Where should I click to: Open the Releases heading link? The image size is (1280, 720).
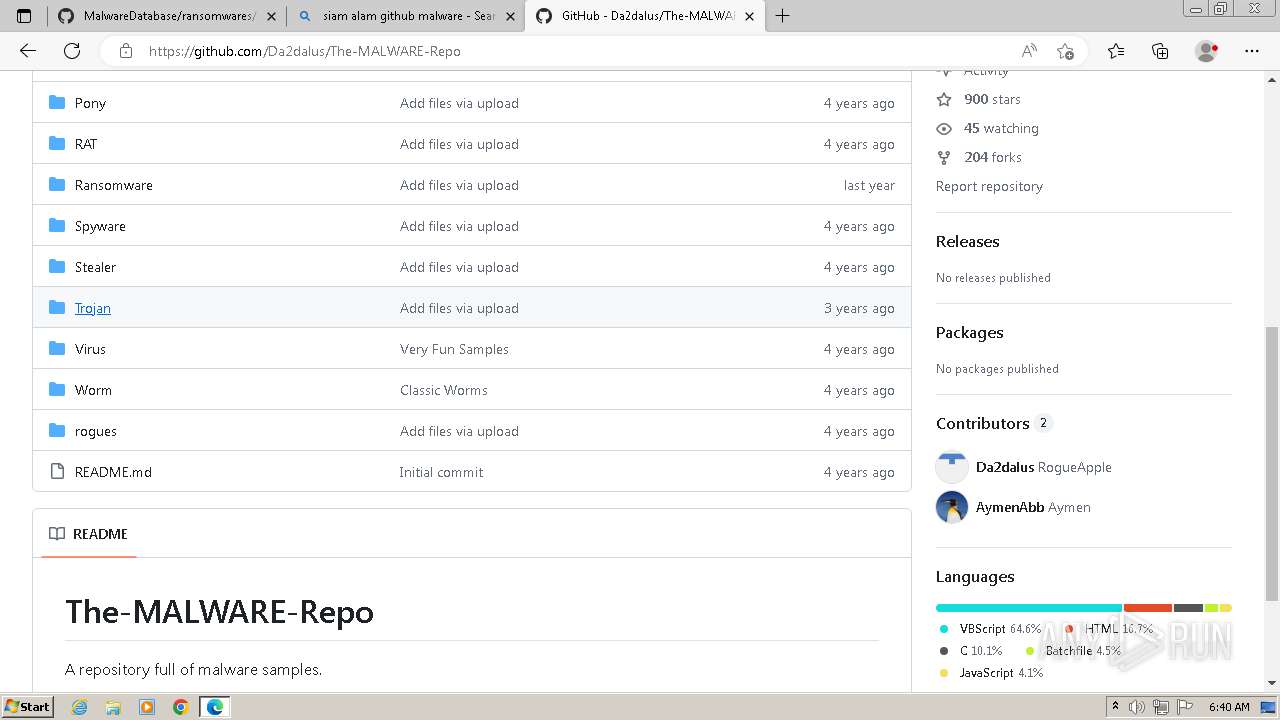[967, 241]
